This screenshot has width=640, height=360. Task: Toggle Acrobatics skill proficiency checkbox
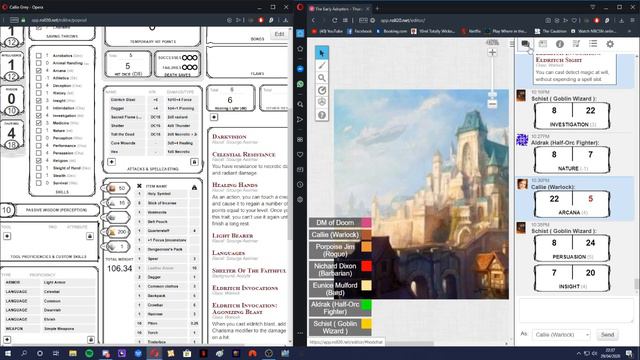(39, 56)
